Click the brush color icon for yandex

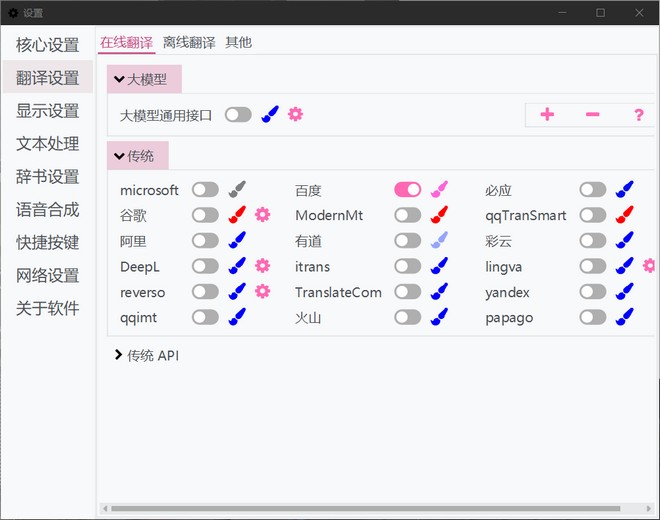coord(624,291)
